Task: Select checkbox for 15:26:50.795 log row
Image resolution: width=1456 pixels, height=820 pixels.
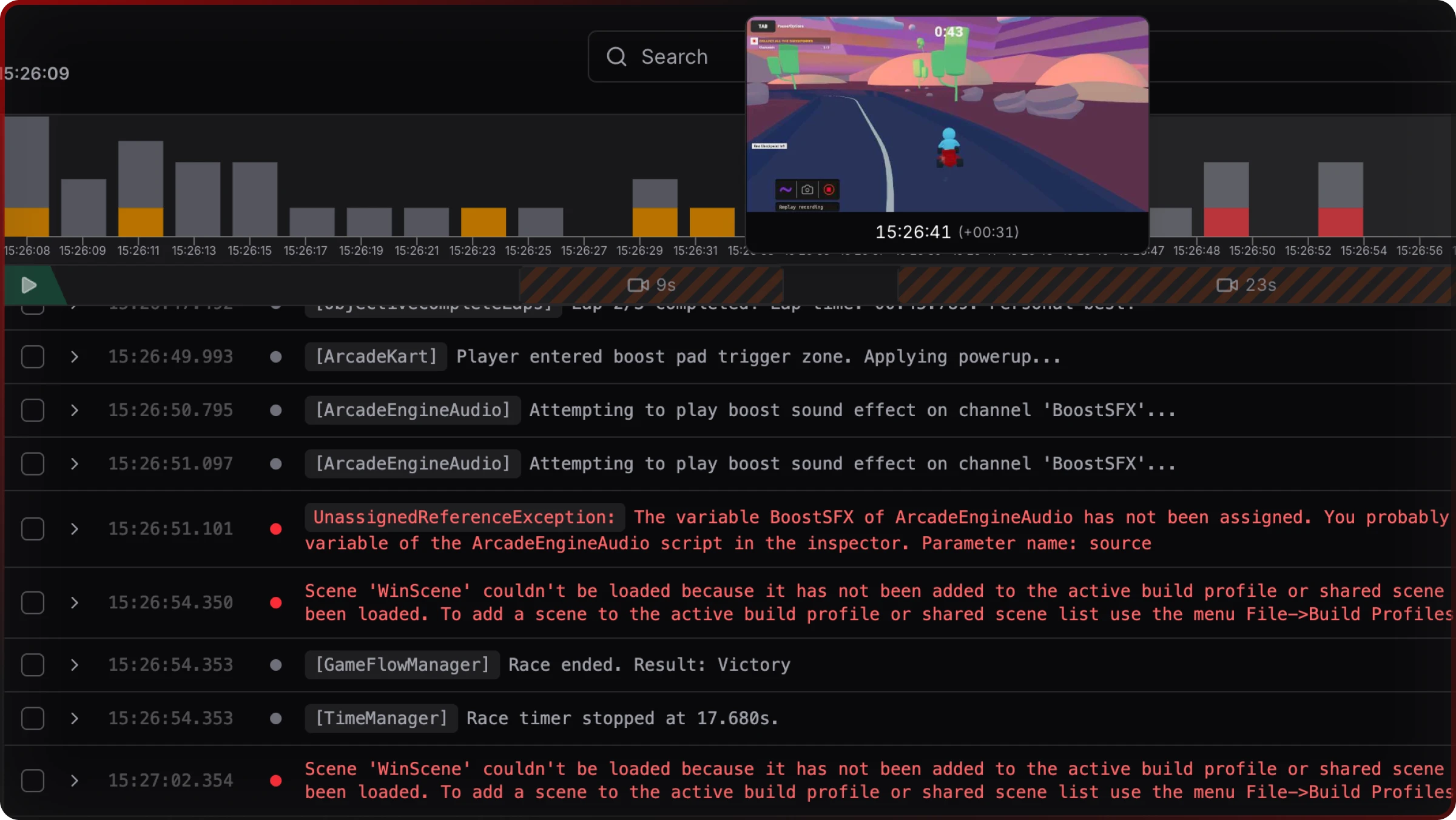Action: point(33,410)
